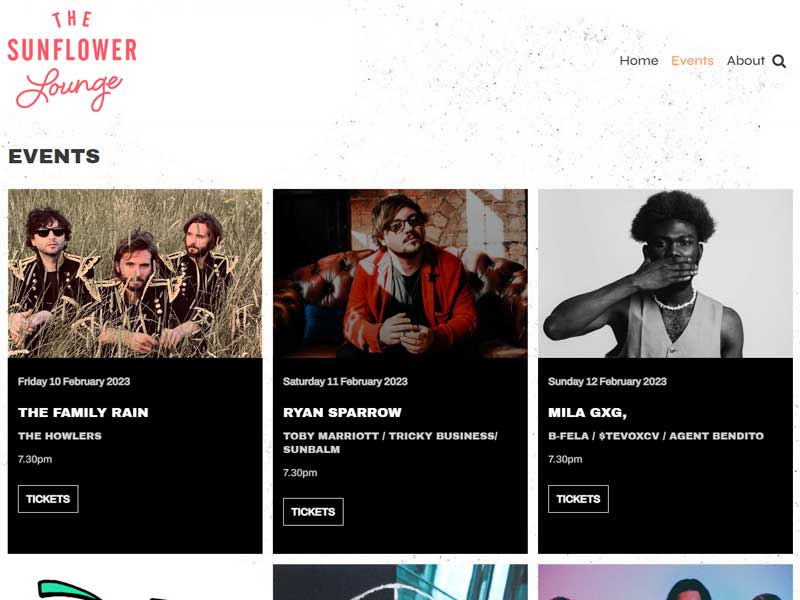The height and width of the screenshot is (600, 800).
Task: Click Tickets button for Mila GXG
Action: [578, 499]
